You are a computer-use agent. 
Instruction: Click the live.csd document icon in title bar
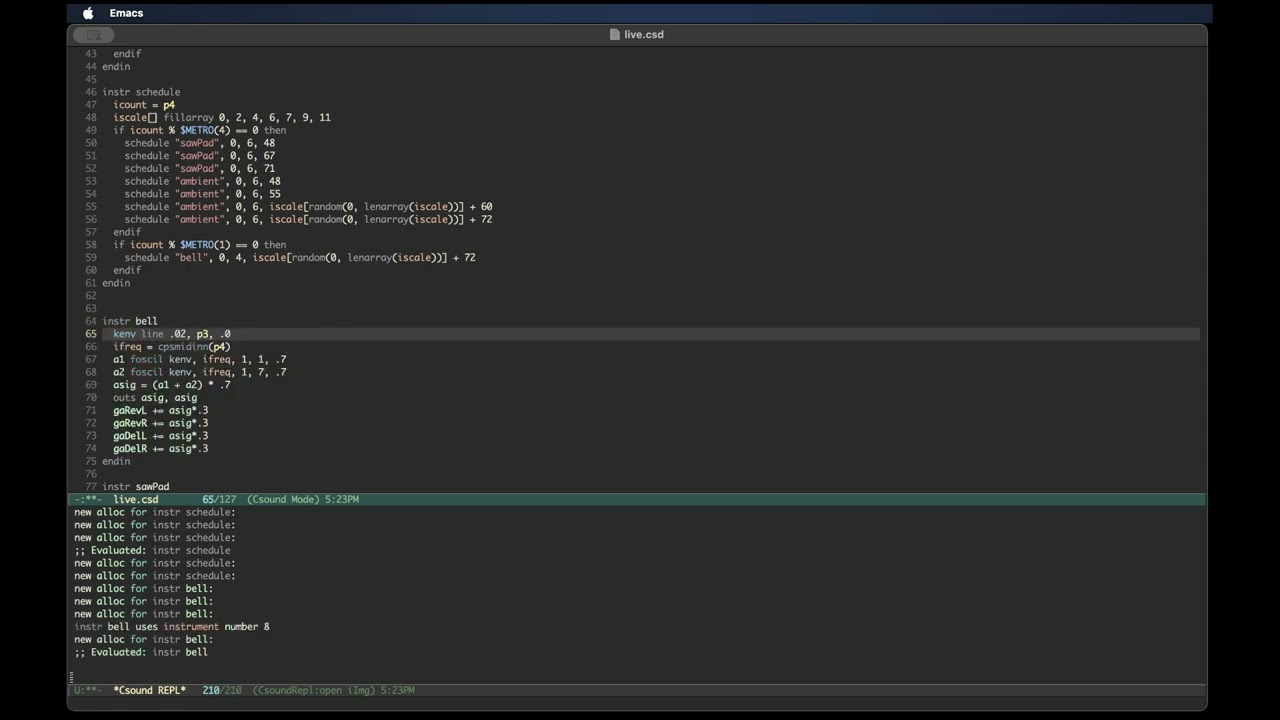tap(615, 34)
